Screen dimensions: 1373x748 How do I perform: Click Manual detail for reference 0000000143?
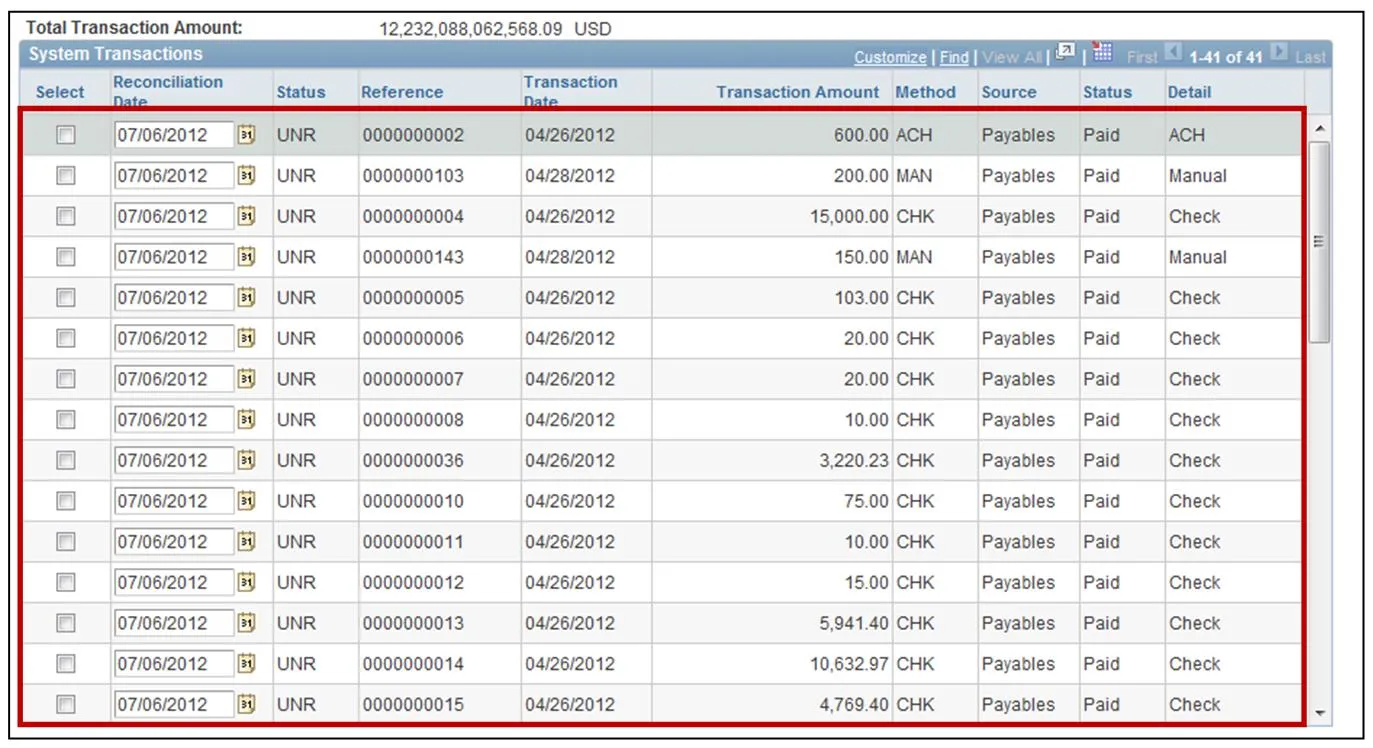[1197, 257]
